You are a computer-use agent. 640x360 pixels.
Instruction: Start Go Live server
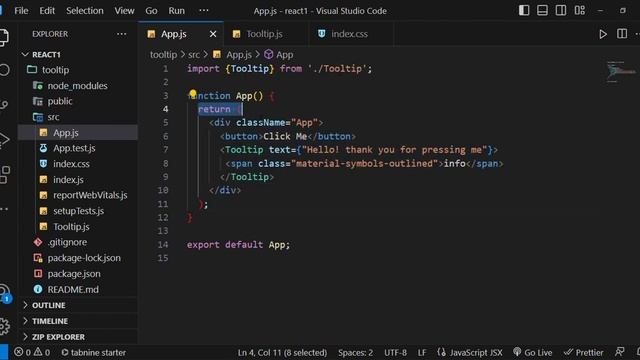coord(533,353)
